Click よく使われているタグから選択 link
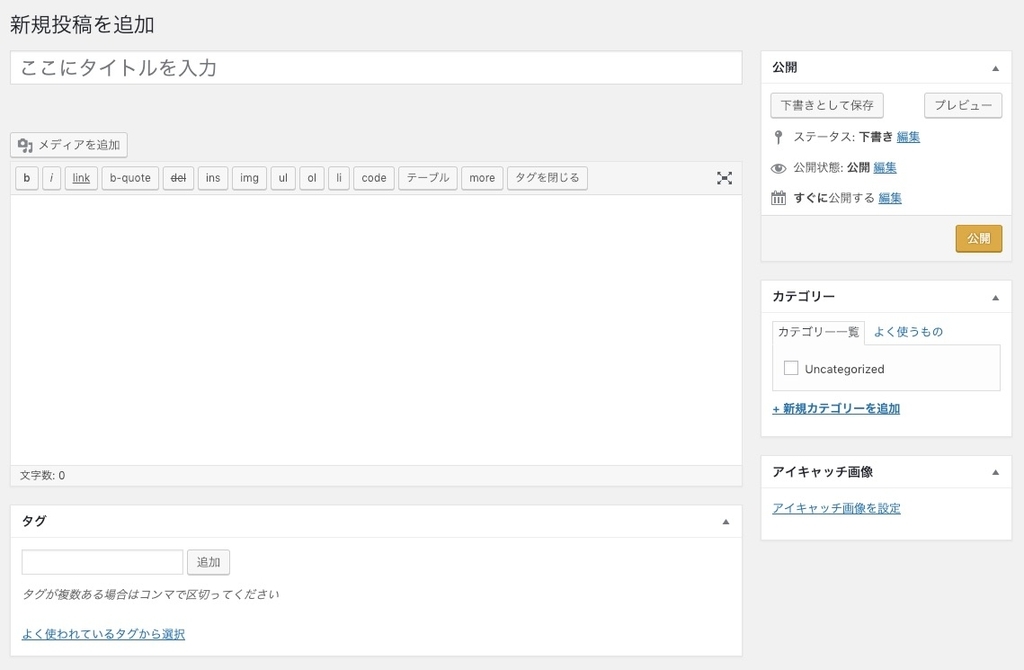The height and width of the screenshot is (670, 1024). (x=103, y=634)
